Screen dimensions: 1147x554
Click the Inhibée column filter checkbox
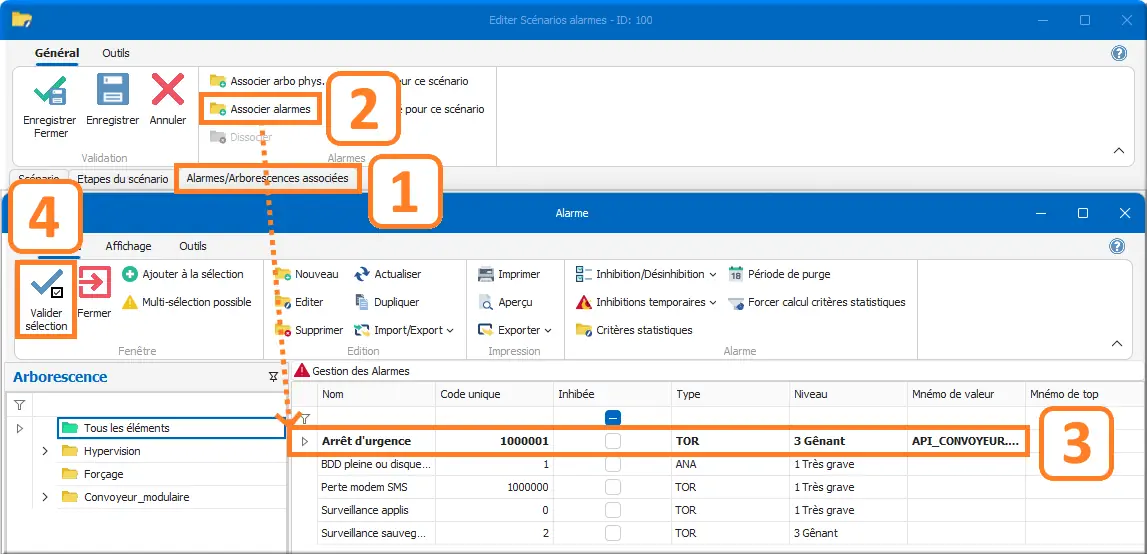(x=613, y=417)
